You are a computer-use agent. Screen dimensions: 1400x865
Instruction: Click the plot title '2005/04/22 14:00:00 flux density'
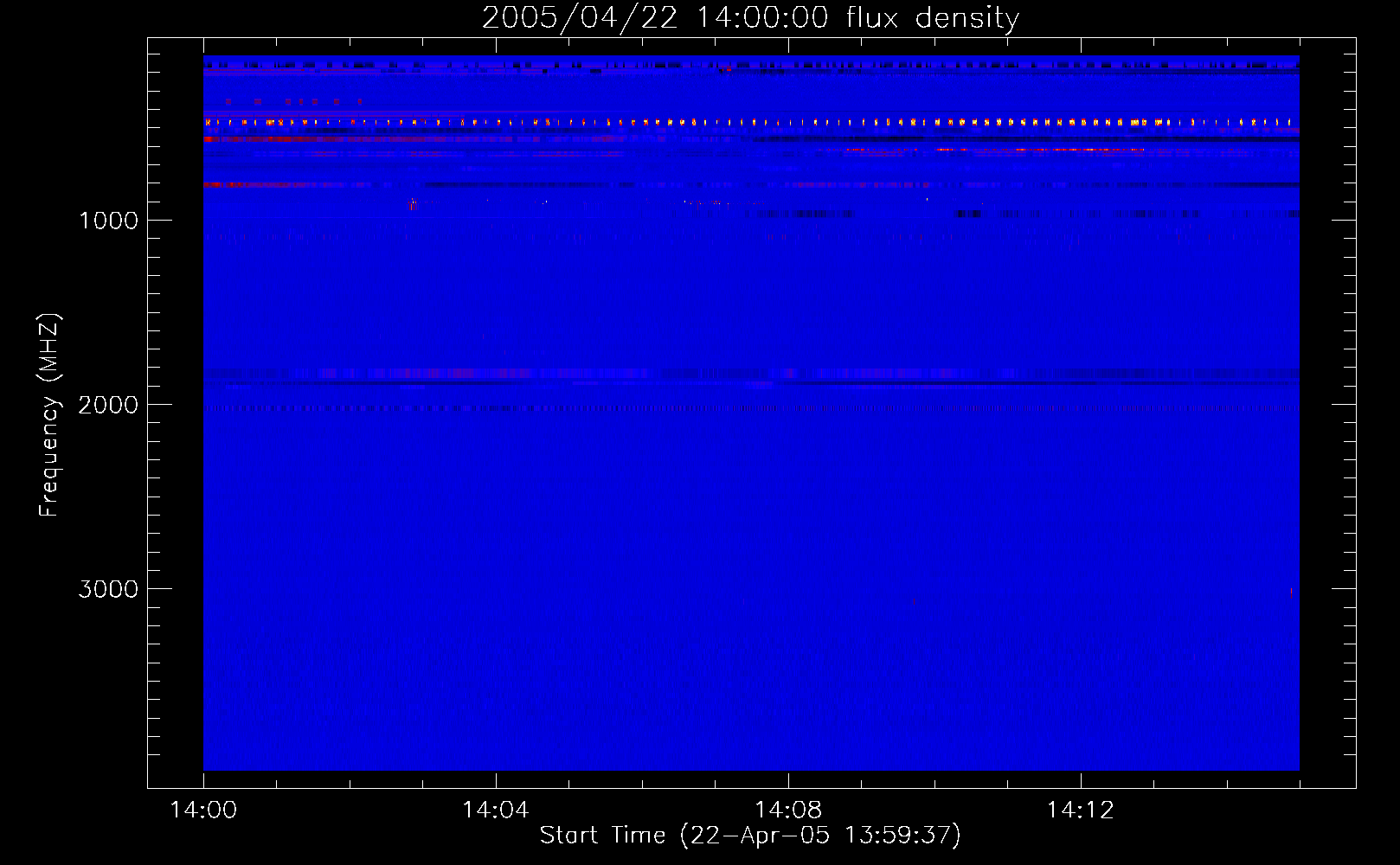tap(750, 18)
